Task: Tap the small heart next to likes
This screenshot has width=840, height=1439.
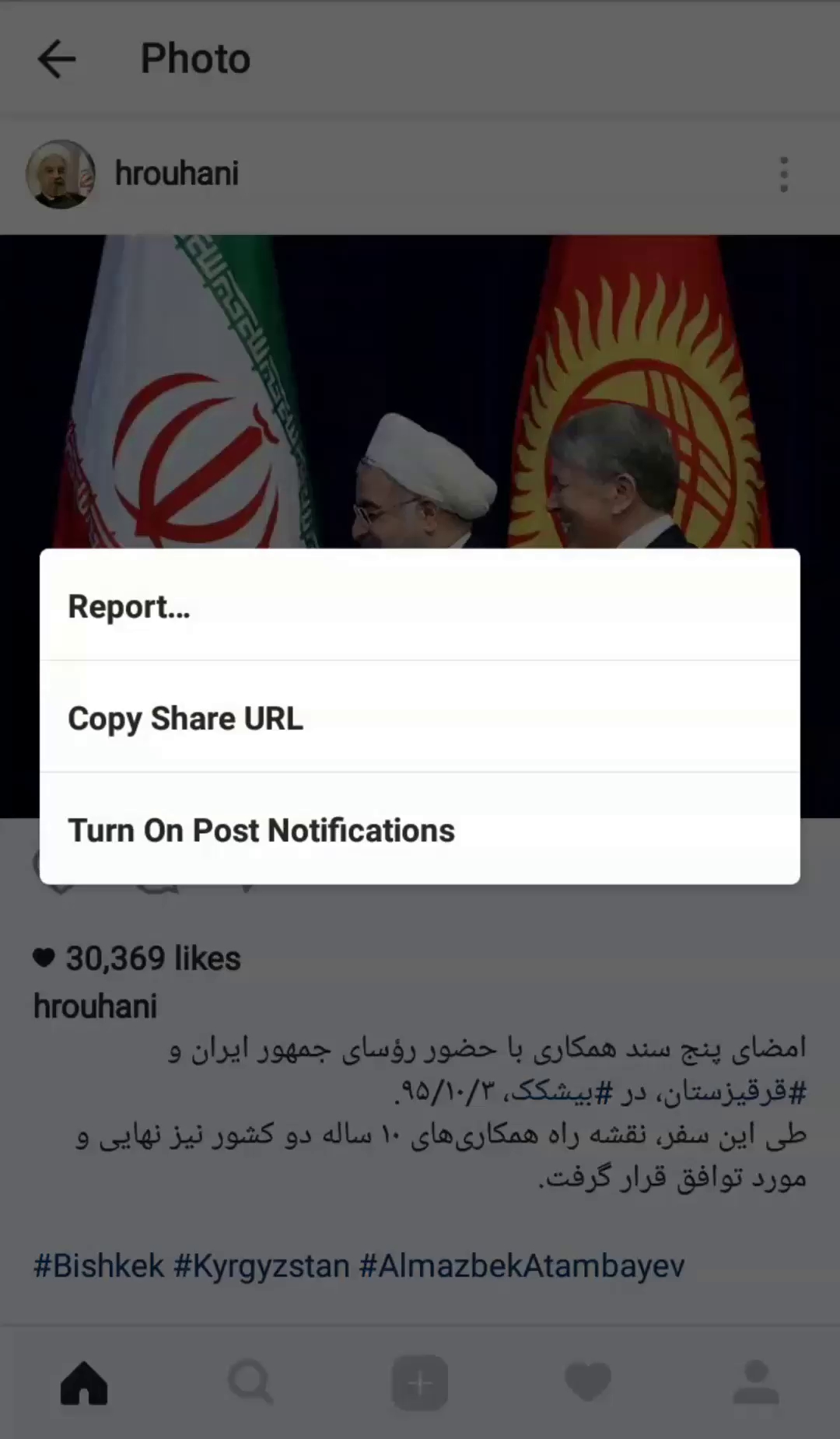Action: 44,958
